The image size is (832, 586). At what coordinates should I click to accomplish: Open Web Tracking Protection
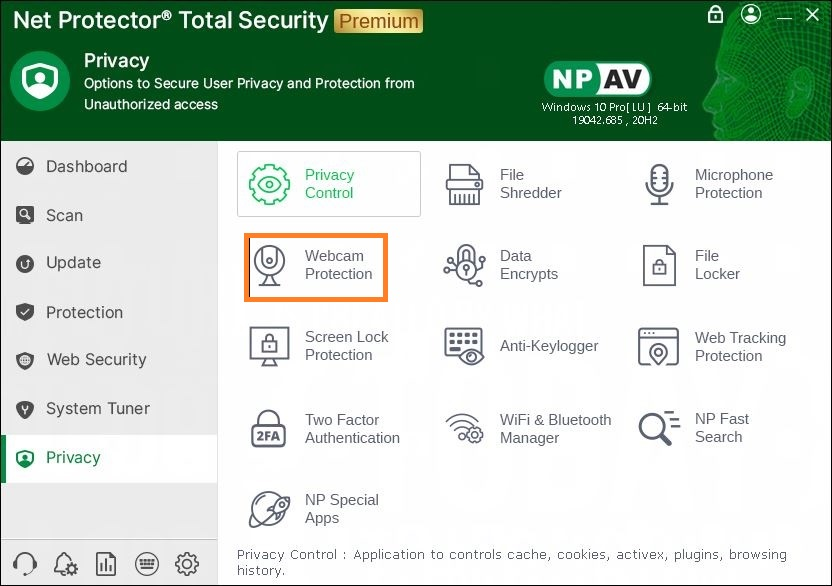[714, 347]
